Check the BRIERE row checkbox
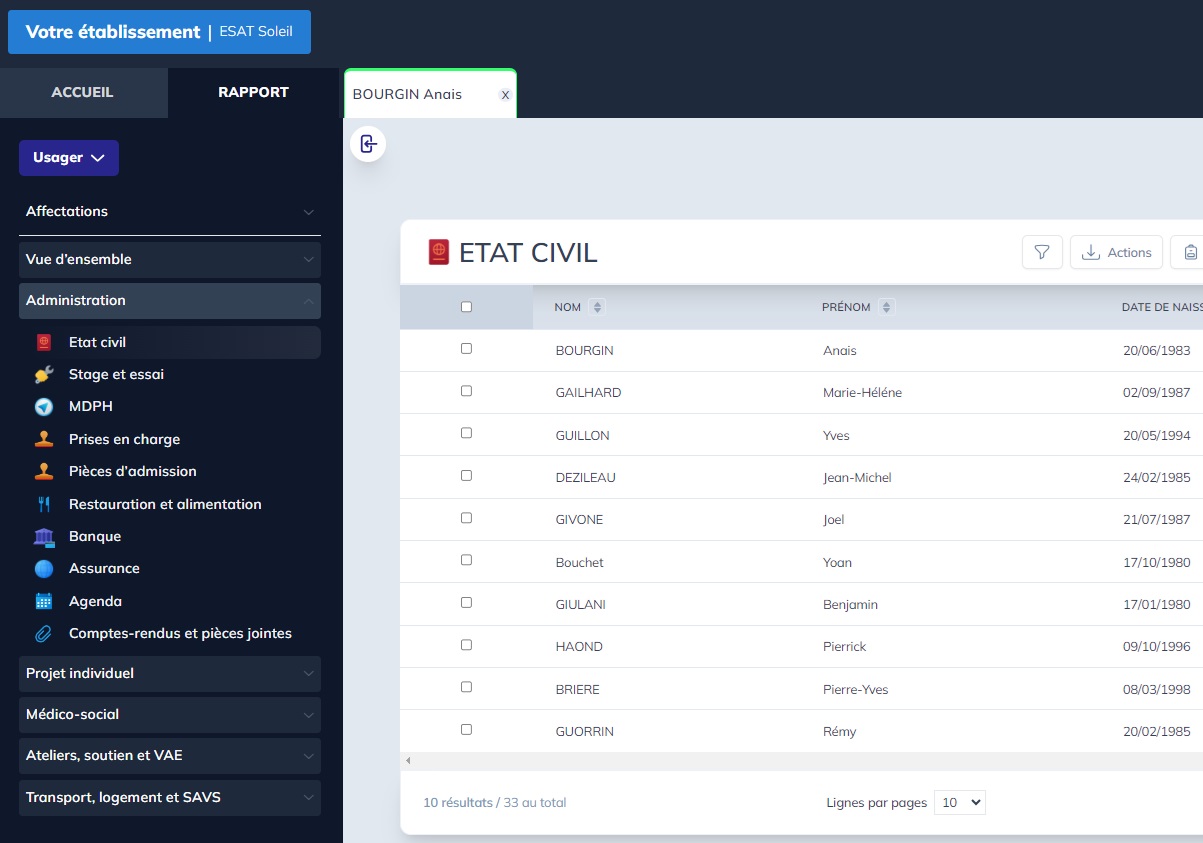 coord(466,687)
